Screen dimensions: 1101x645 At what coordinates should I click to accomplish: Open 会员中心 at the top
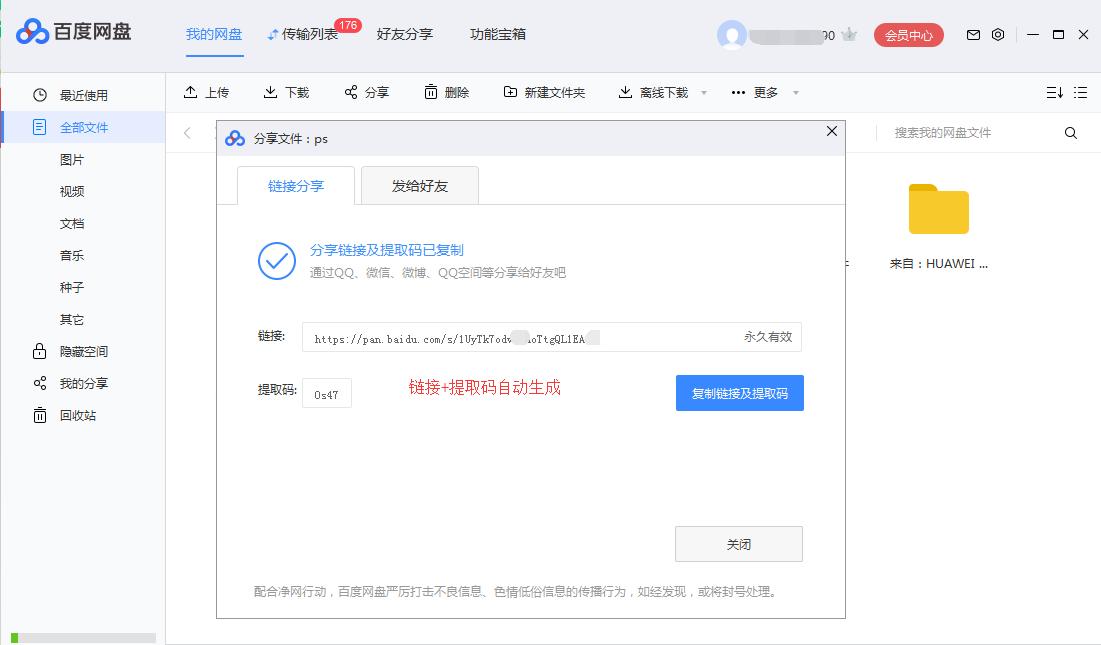pyautogui.click(x=908, y=34)
